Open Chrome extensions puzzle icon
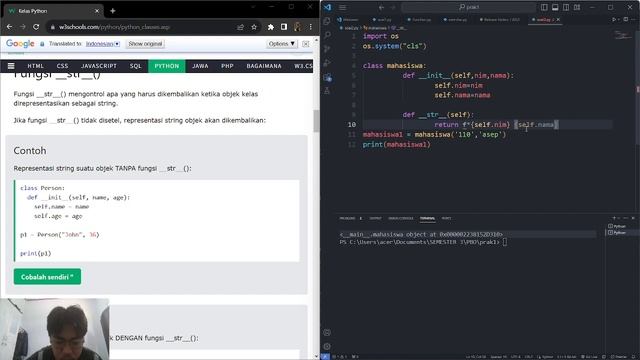 pos(271,27)
